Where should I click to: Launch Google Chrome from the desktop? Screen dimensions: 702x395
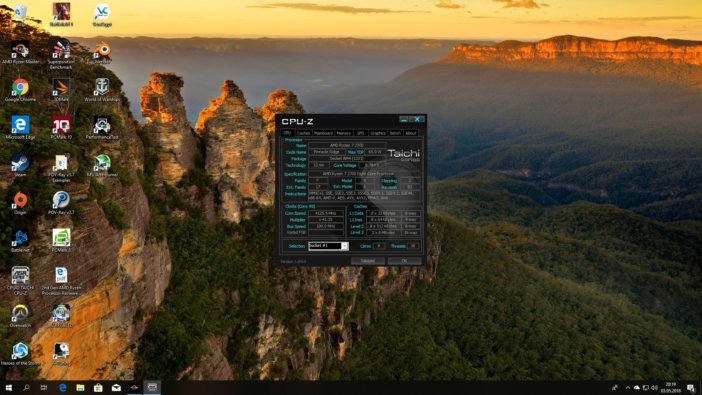point(20,90)
